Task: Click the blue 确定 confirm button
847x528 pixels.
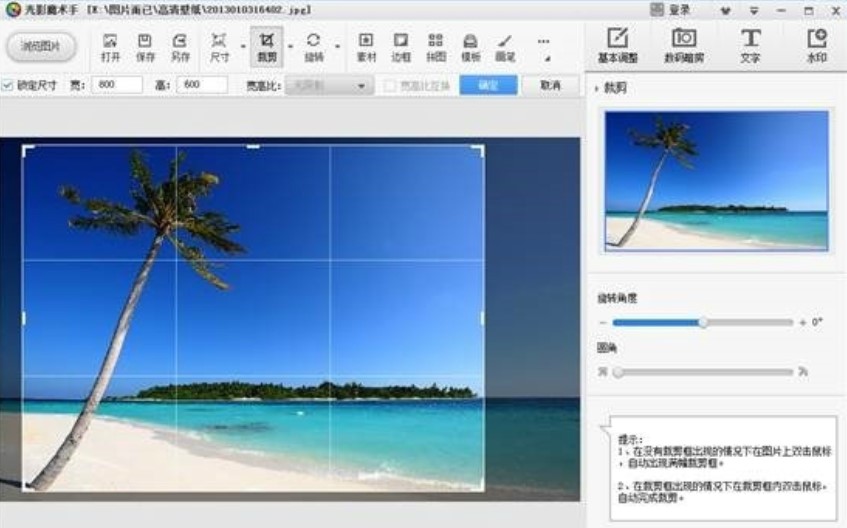Action: [488, 86]
